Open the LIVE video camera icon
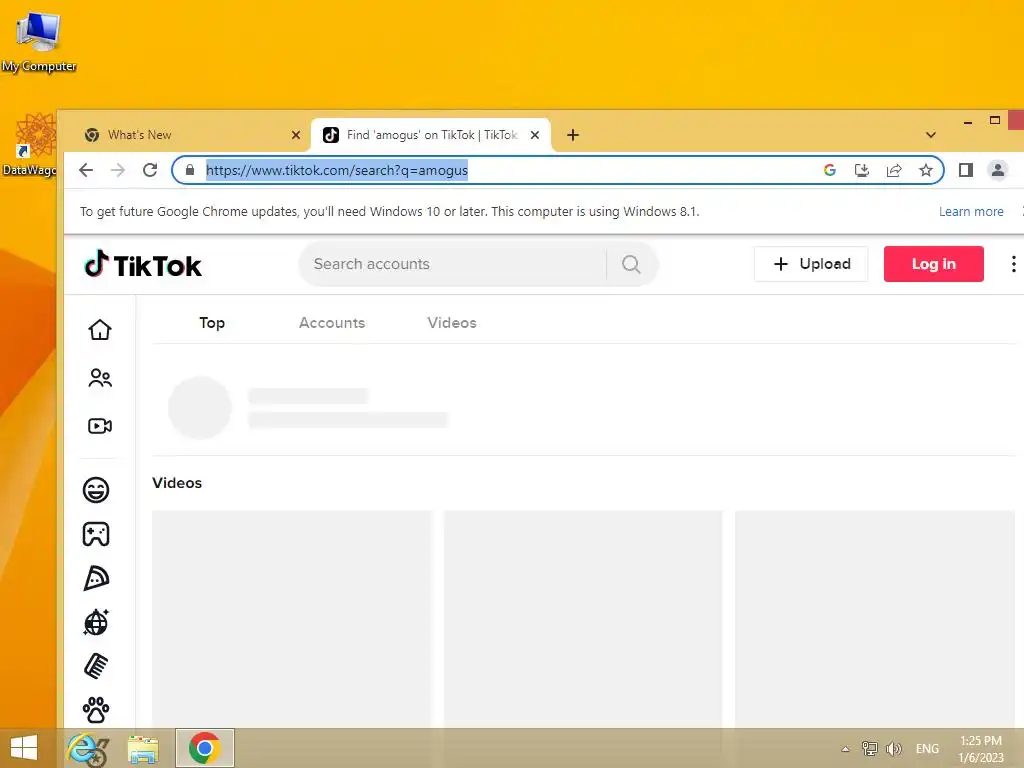The image size is (1024, 768). pyautogui.click(x=100, y=426)
